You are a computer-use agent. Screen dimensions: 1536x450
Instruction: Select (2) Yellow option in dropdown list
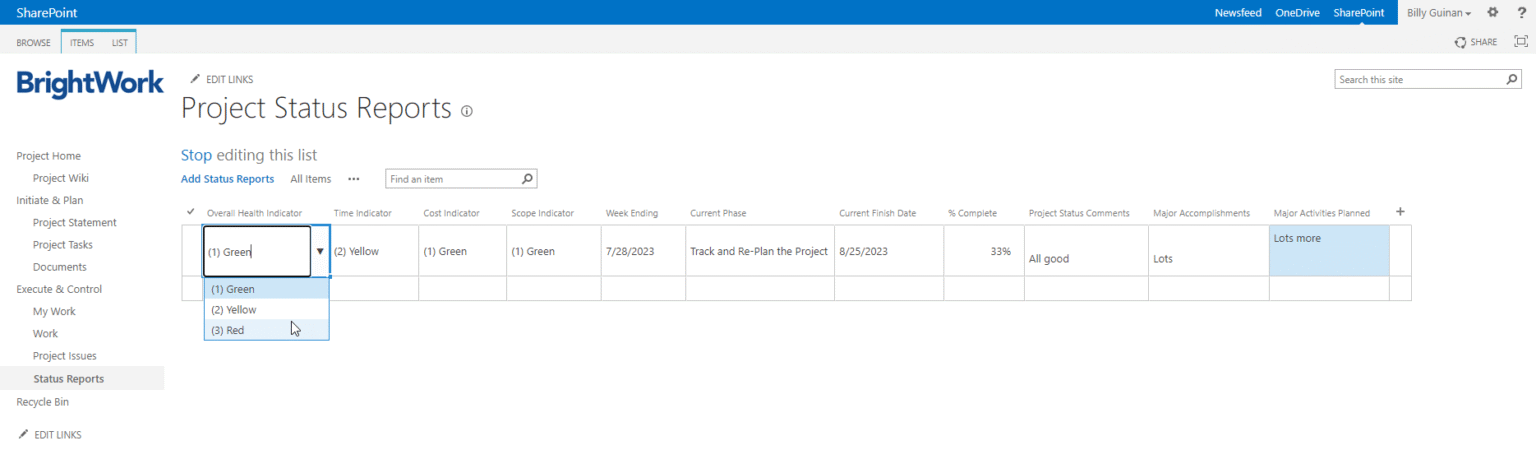tap(266, 309)
